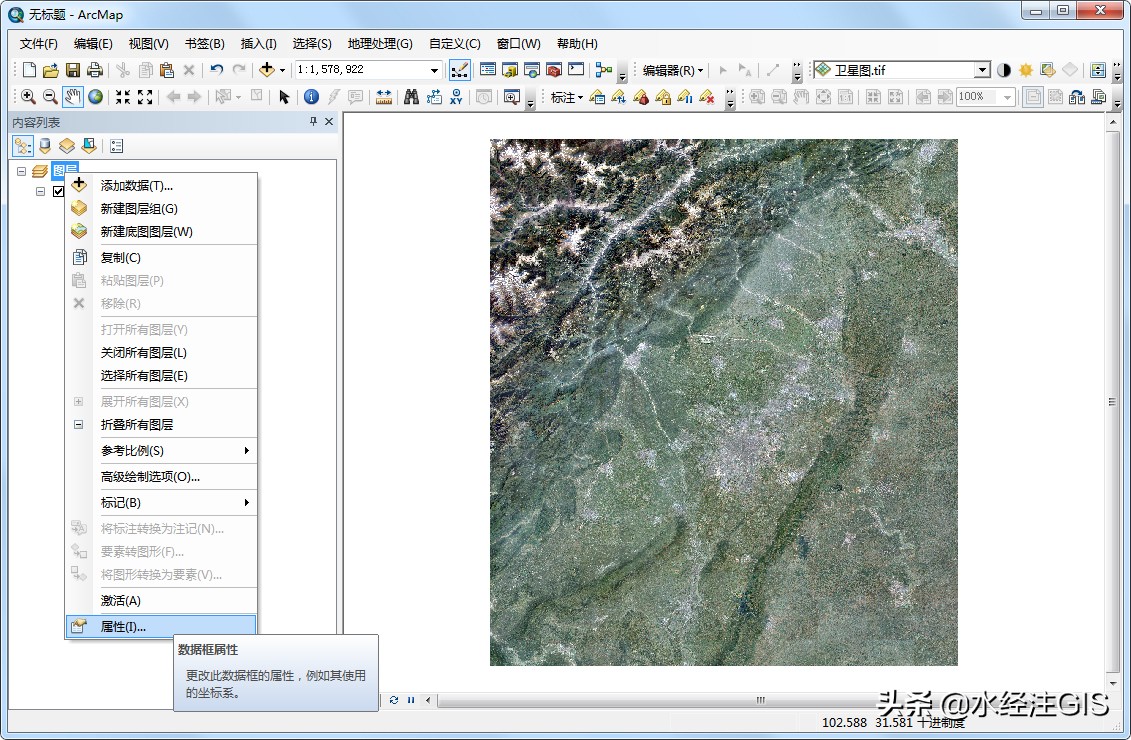Click 关闭所有图层(L) menu entry
This screenshot has width=1131, height=740.
(x=161, y=353)
